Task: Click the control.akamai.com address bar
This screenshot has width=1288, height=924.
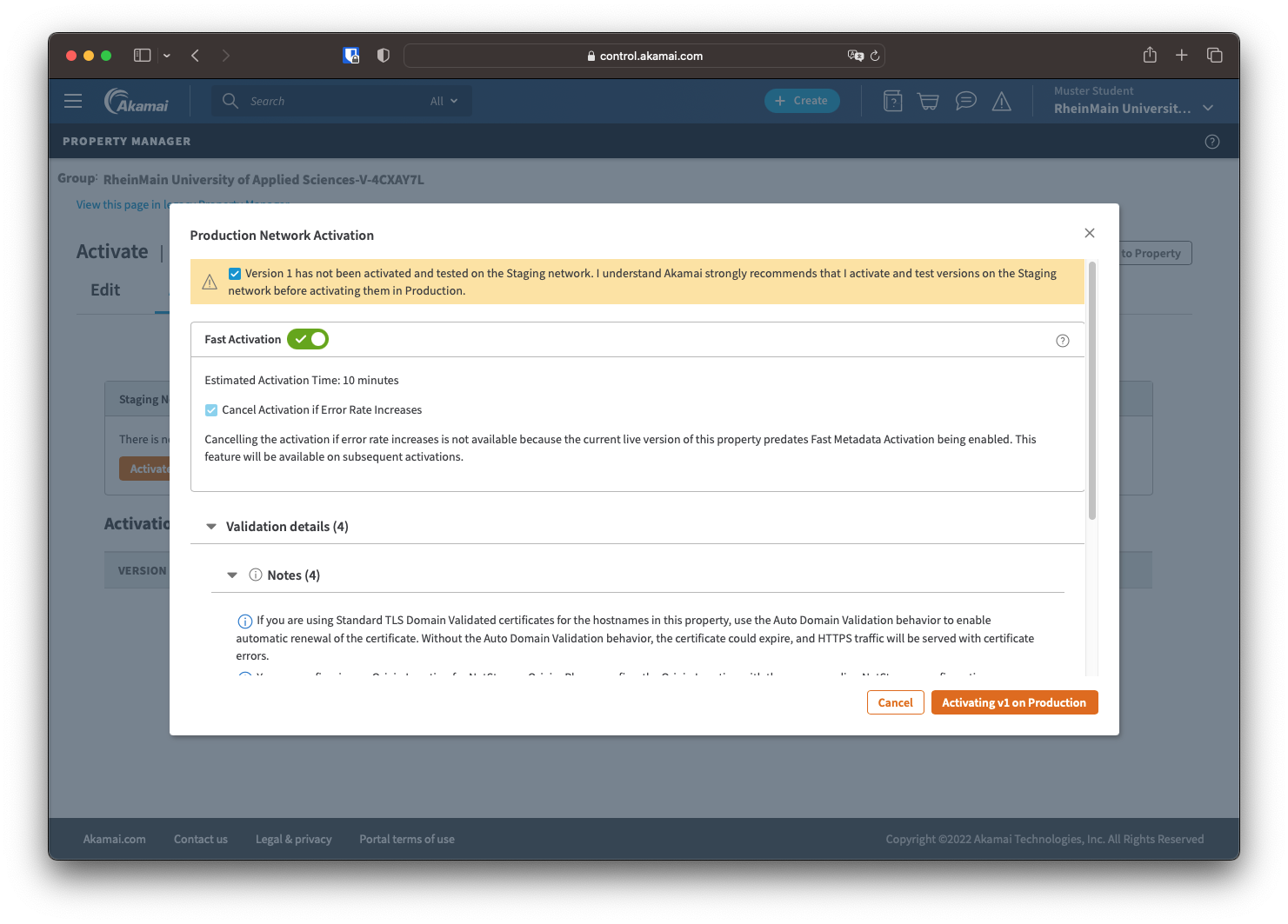Action: point(644,56)
